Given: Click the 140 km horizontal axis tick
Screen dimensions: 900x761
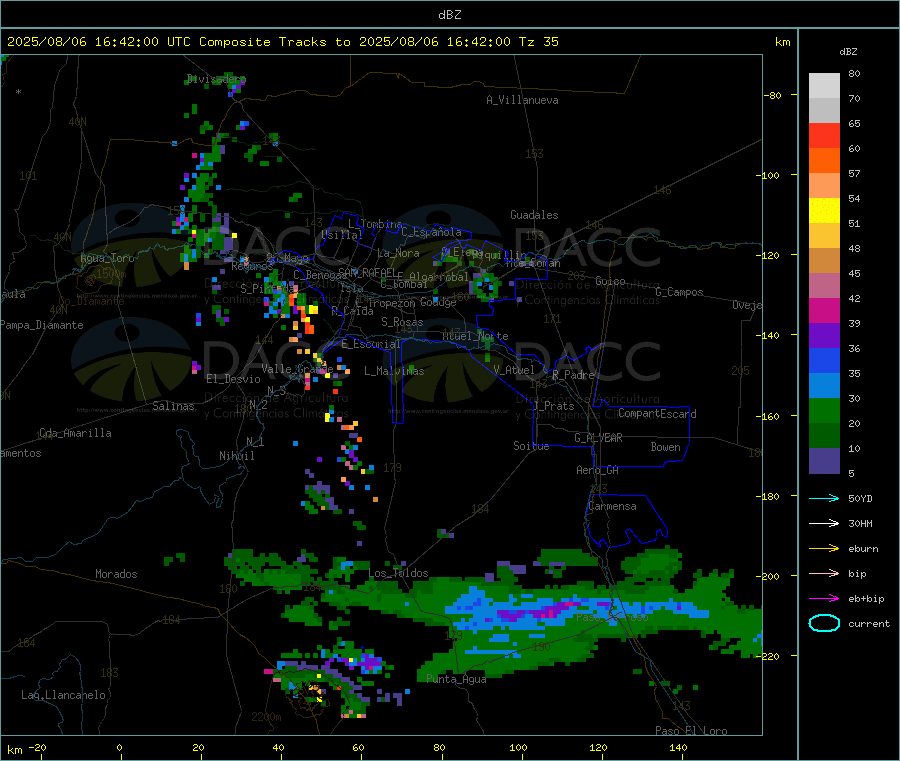Looking at the screenshot, I should coord(678,747).
